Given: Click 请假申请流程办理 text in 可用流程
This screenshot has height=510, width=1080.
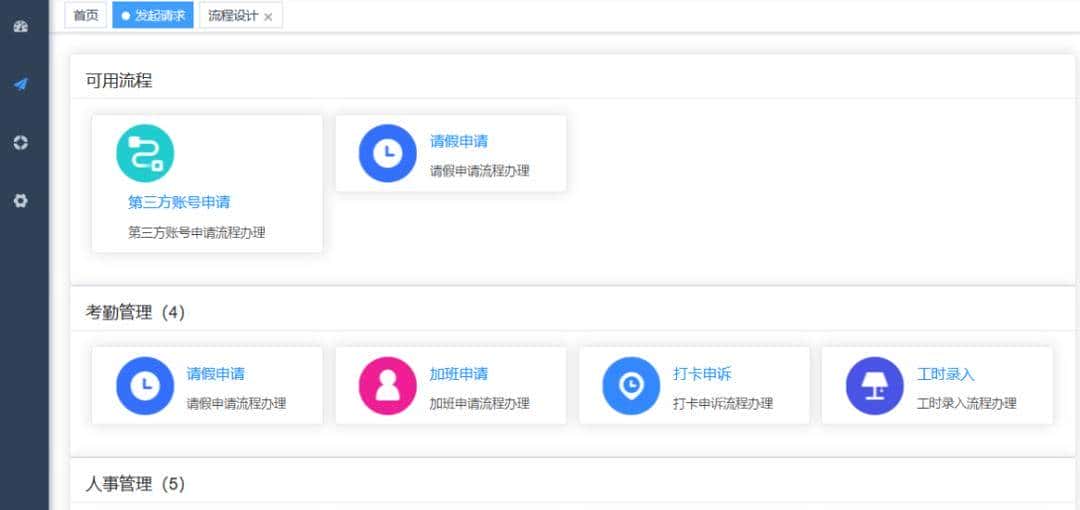Looking at the screenshot, I should [x=479, y=171].
